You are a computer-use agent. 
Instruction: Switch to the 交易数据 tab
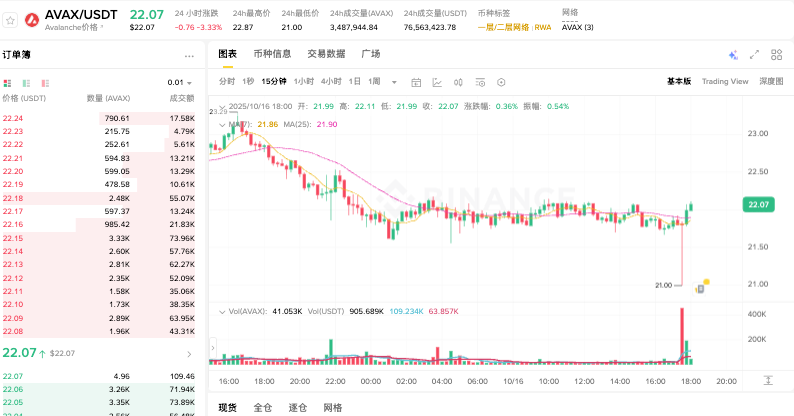tap(326, 54)
